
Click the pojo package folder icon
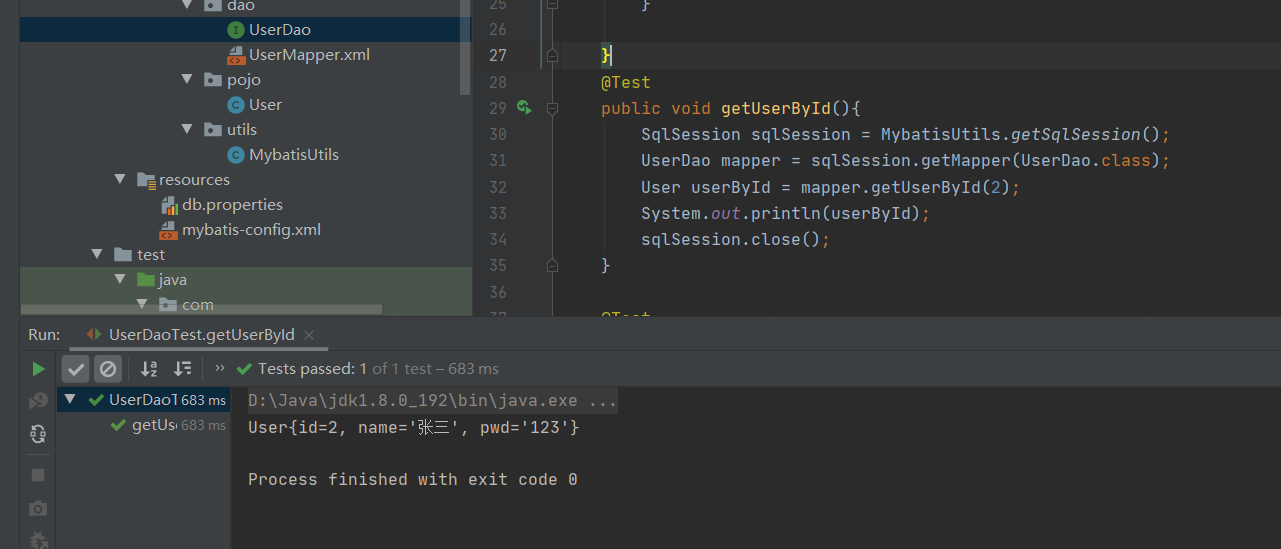point(212,80)
